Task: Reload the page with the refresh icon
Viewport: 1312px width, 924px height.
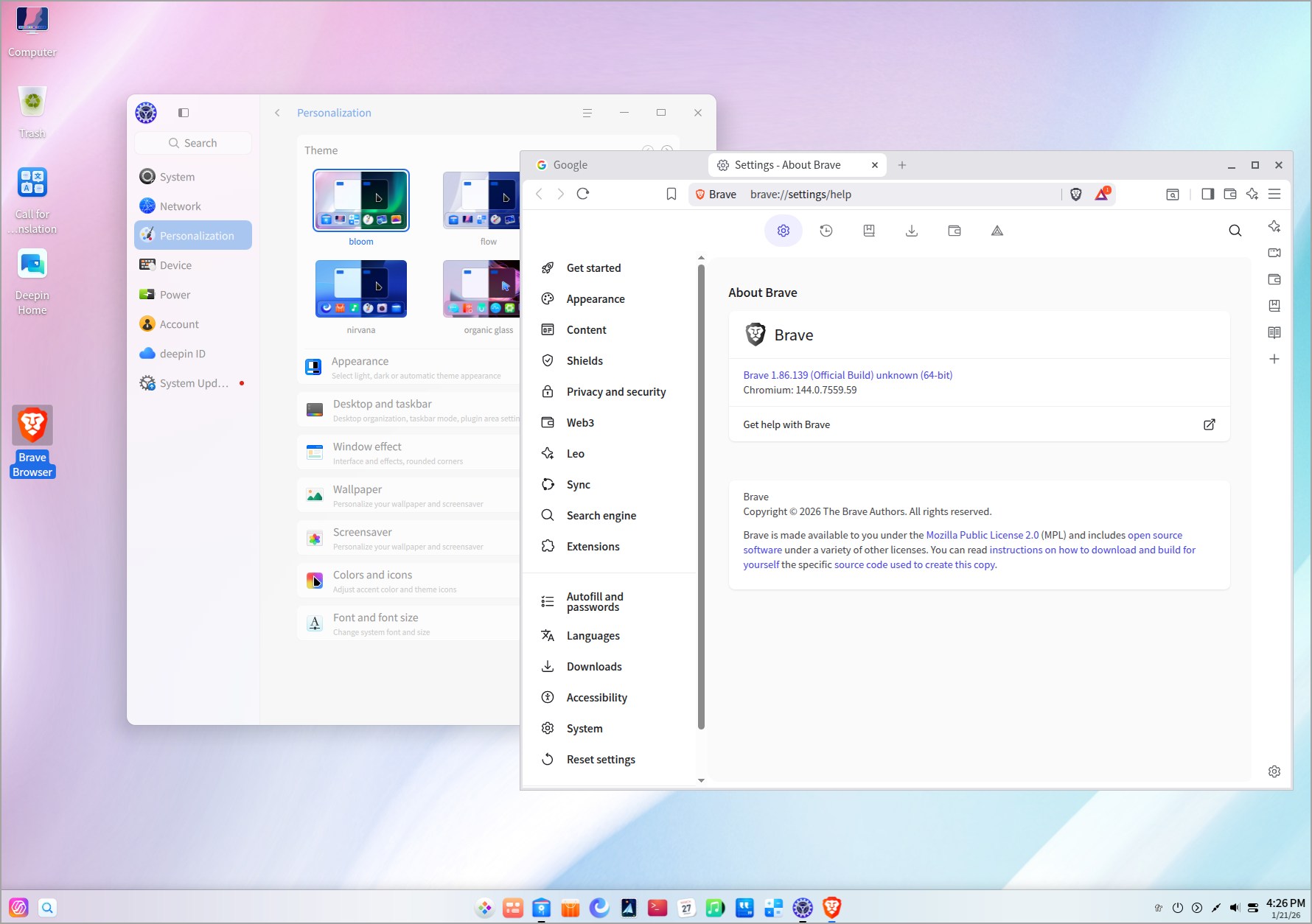Action: pyautogui.click(x=583, y=194)
